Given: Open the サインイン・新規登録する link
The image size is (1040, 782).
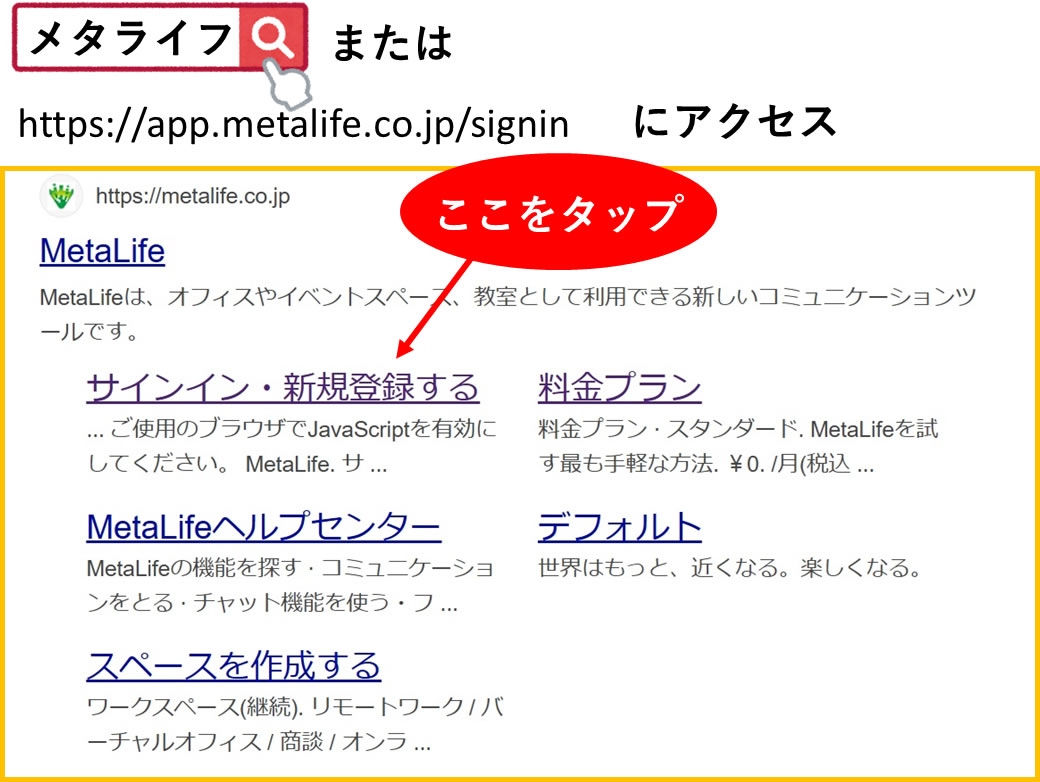Looking at the screenshot, I should coord(283,387).
